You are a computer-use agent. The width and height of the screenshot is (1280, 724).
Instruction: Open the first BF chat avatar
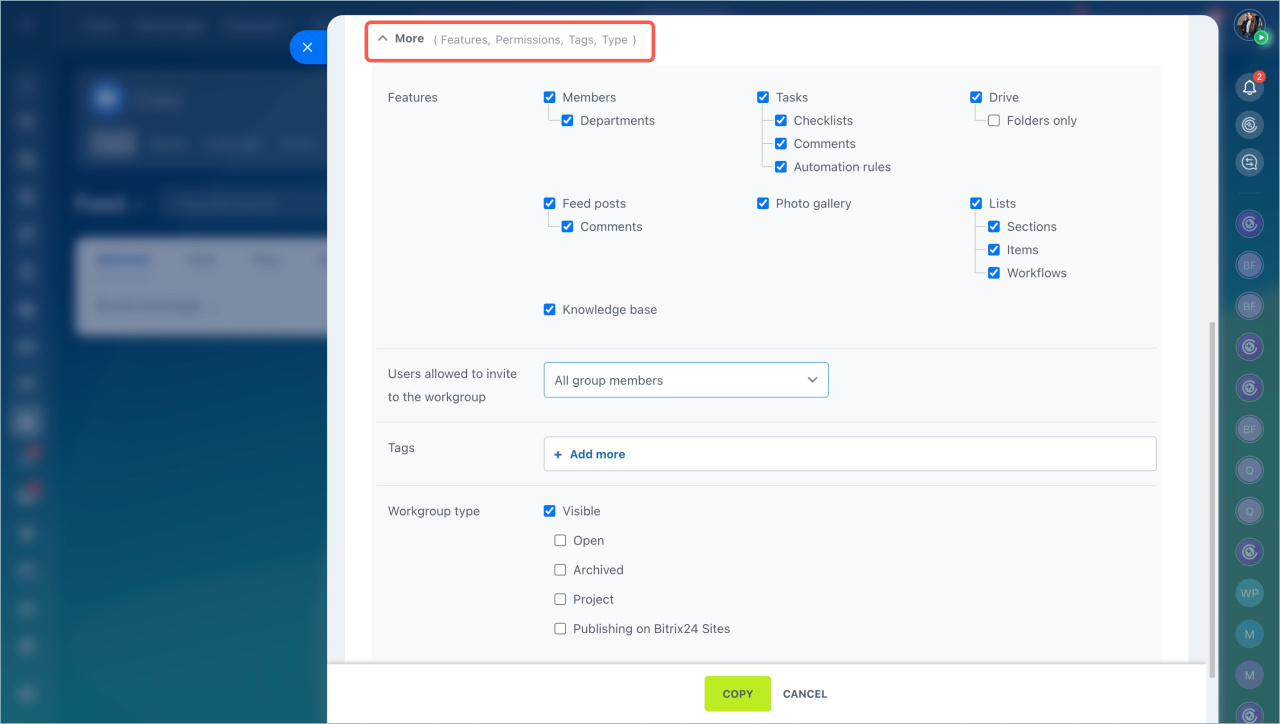click(x=1249, y=265)
